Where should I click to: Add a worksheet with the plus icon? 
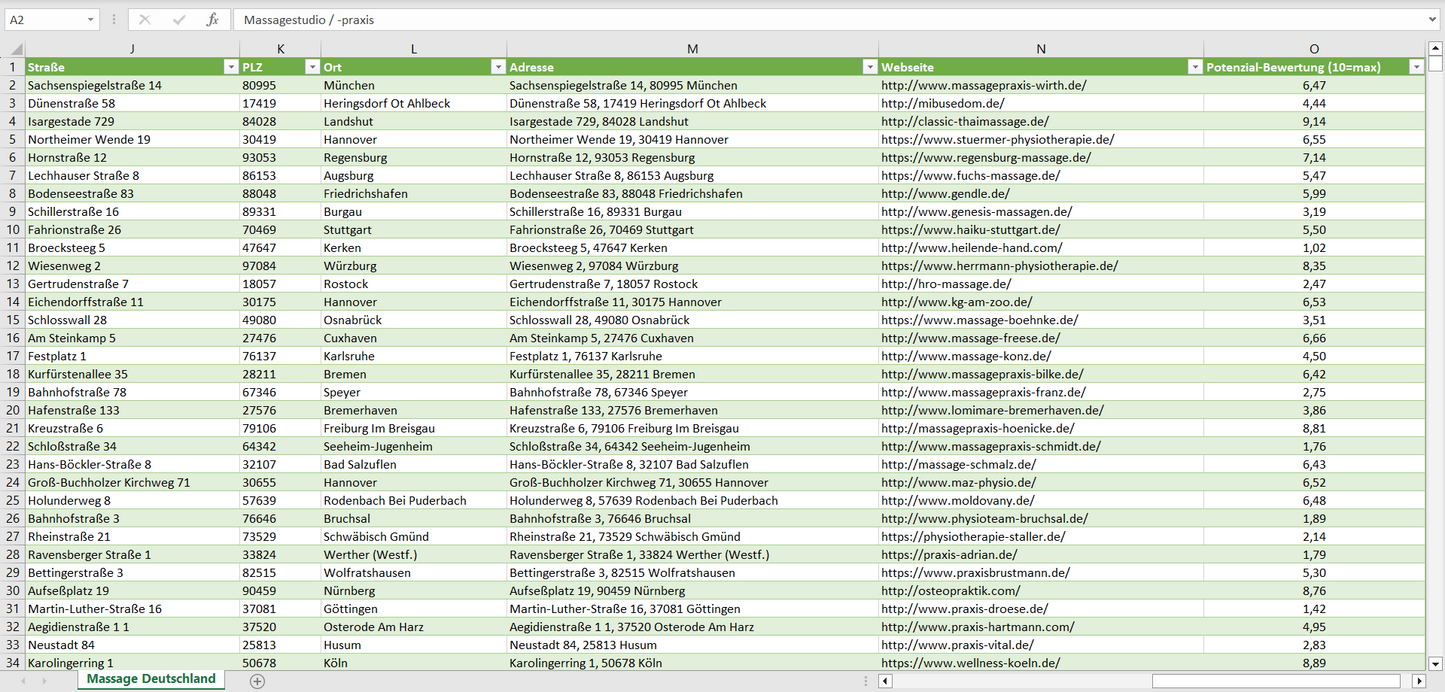coord(257,679)
